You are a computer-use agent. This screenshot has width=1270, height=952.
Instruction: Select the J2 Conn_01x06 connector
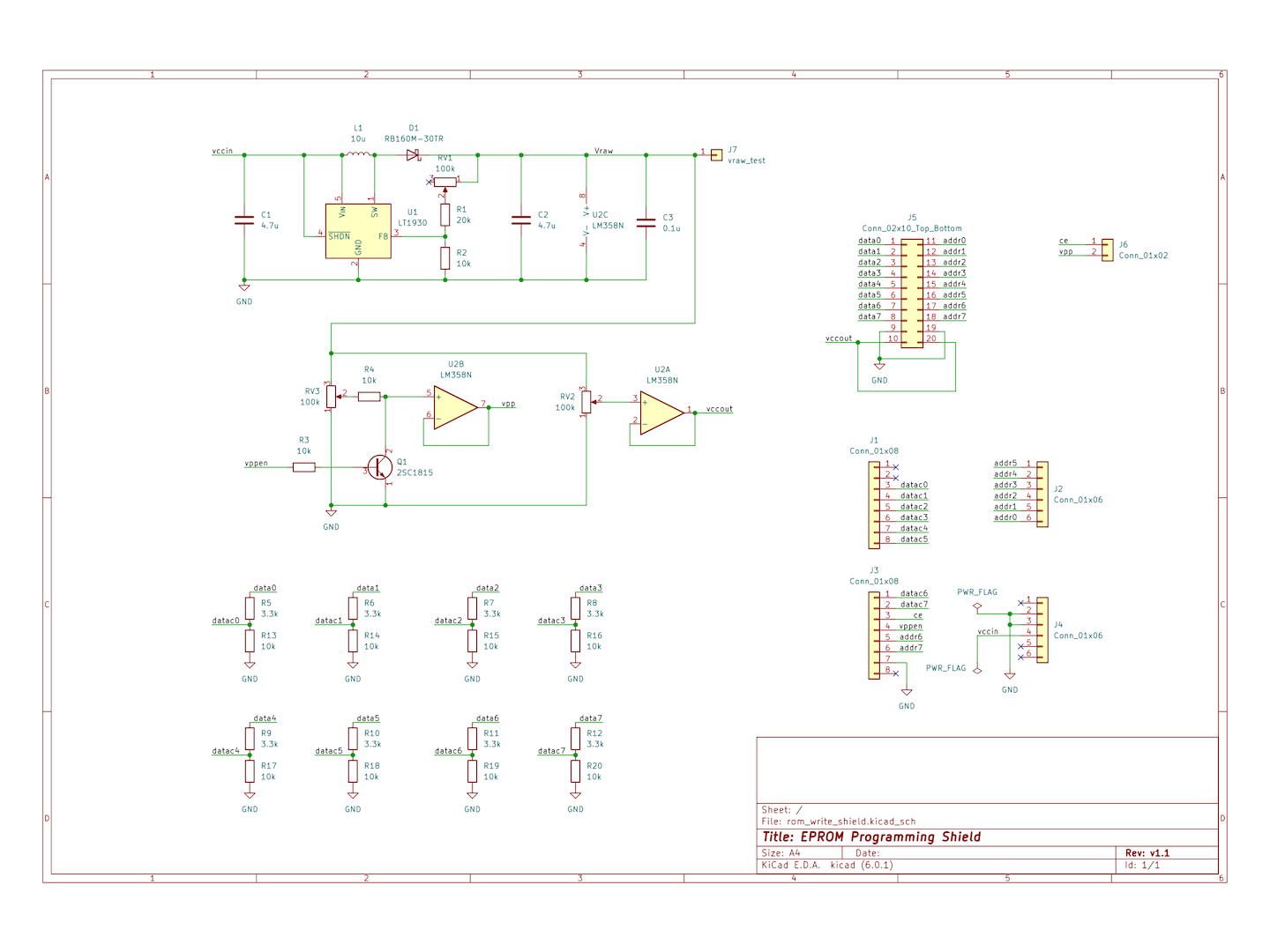[1042, 494]
